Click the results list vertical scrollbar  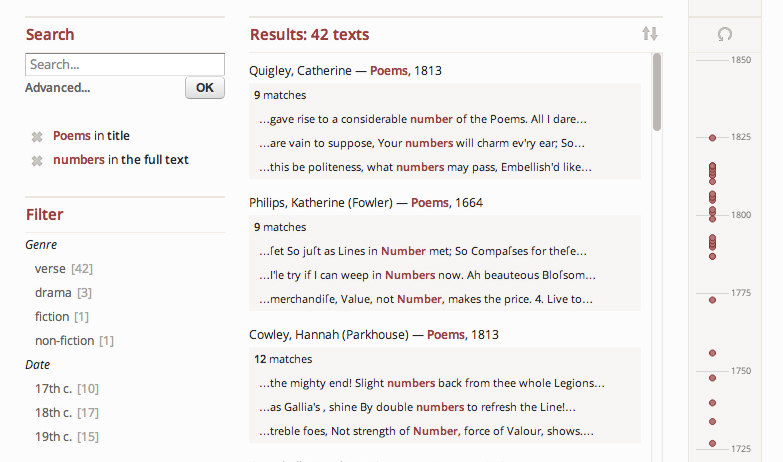tap(657, 92)
